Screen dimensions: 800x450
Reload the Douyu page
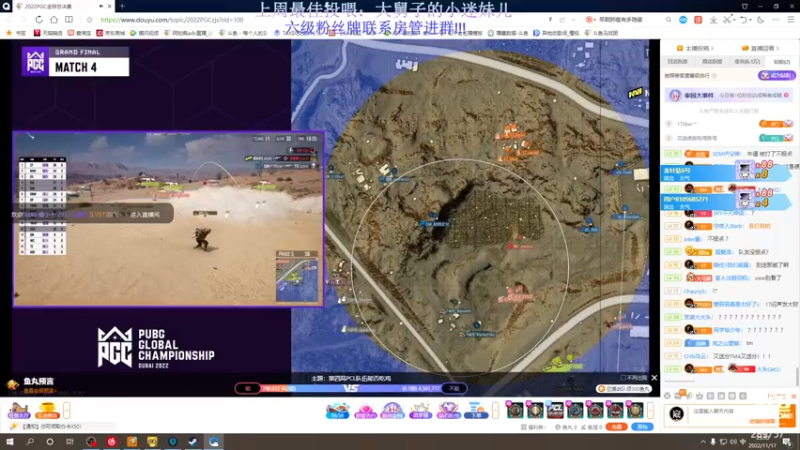coord(39,19)
